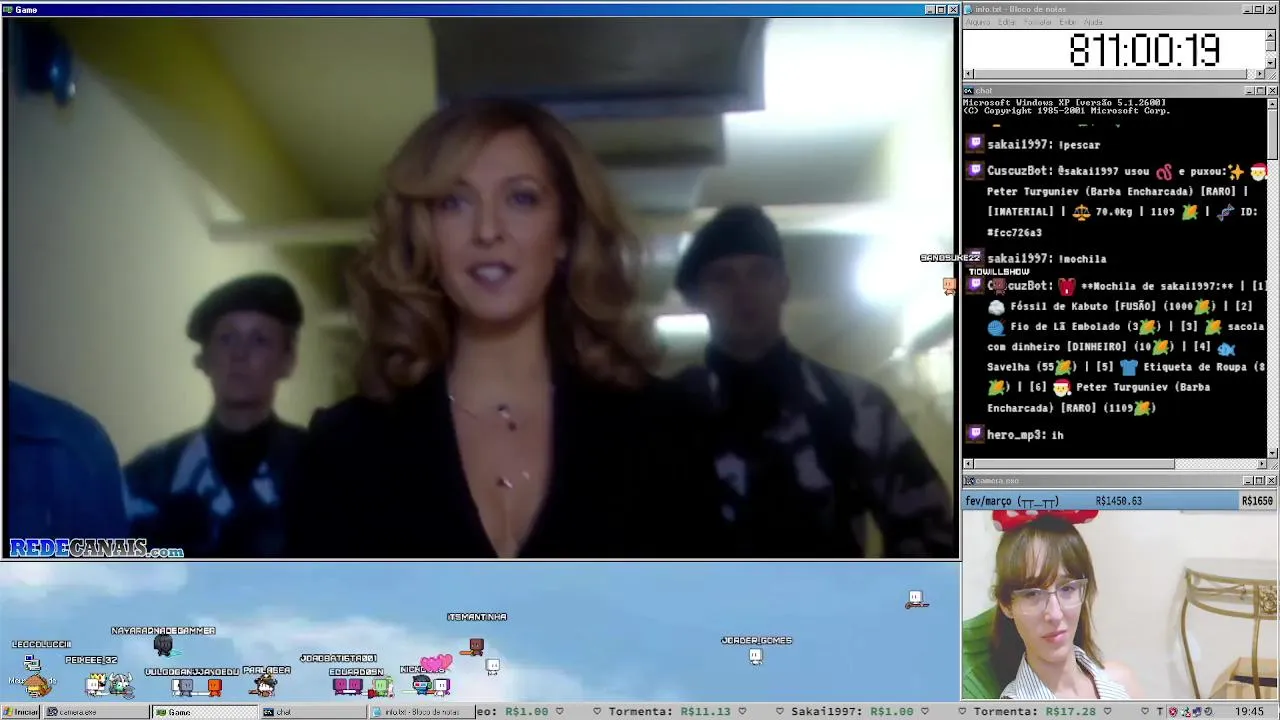
Task: Minimize the chat window
Action: click(x=1249, y=91)
